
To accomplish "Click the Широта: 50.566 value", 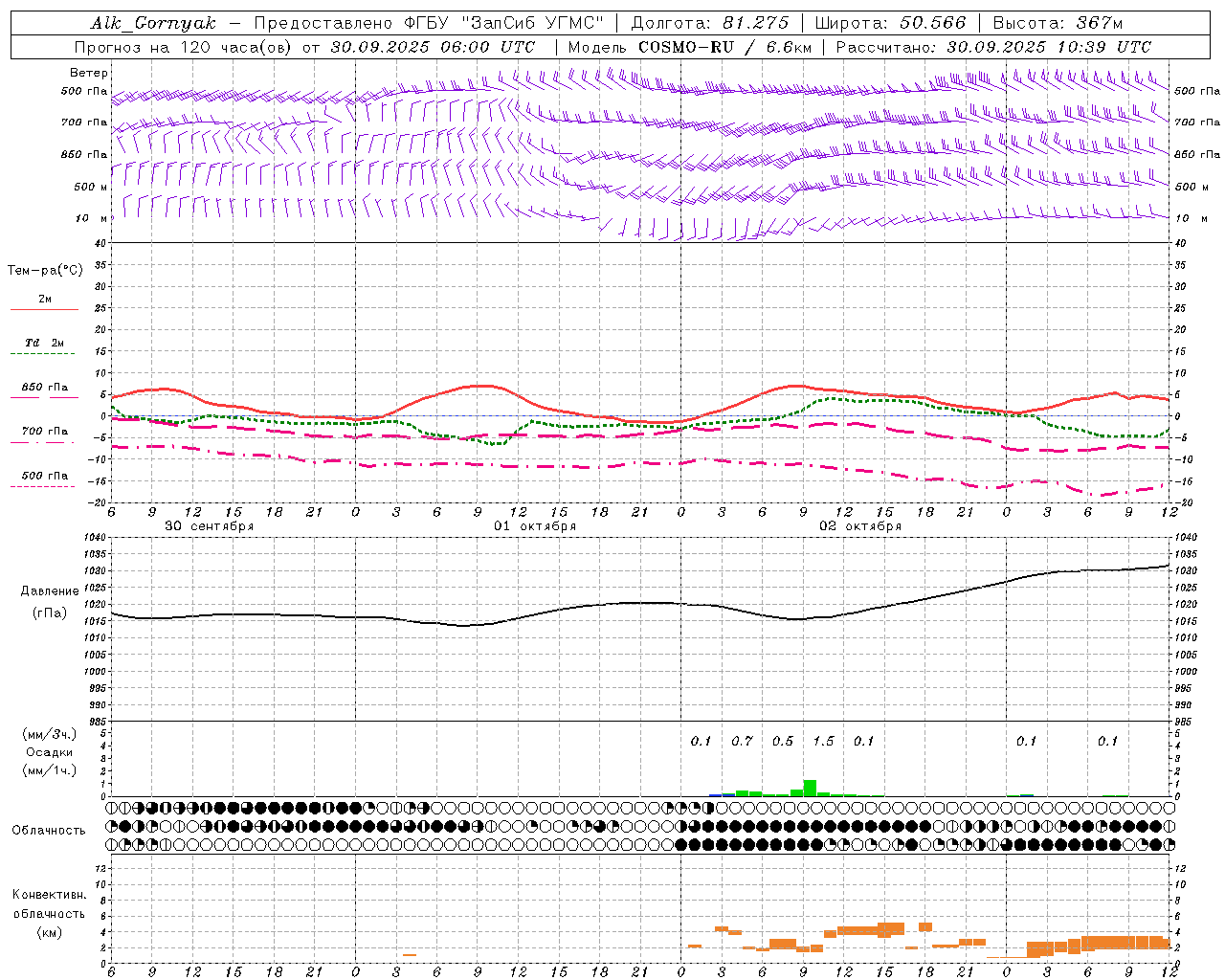I will pyautogui.click(x=890, y=23).
